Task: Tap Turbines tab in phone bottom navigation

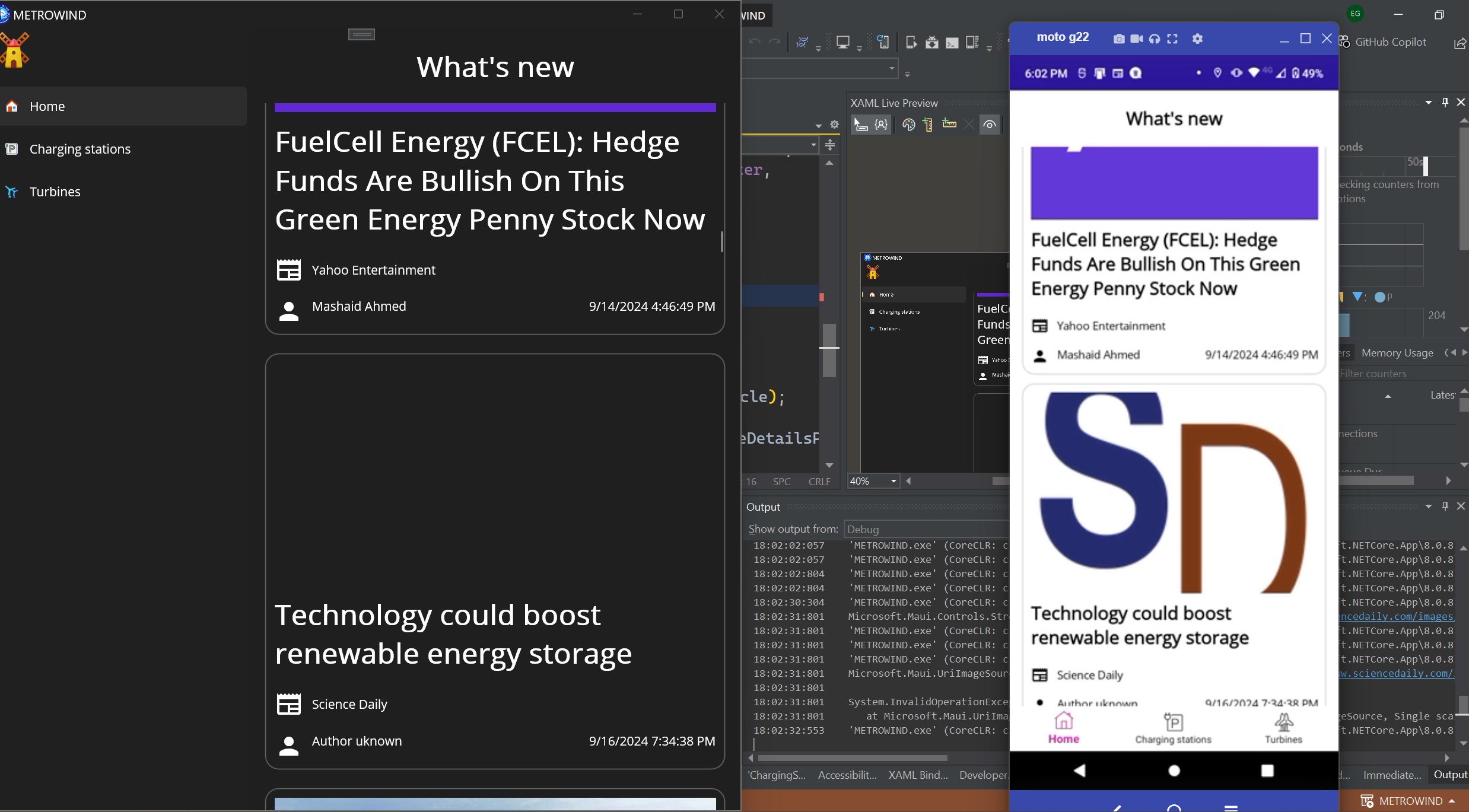Action: coord(1283,728)
